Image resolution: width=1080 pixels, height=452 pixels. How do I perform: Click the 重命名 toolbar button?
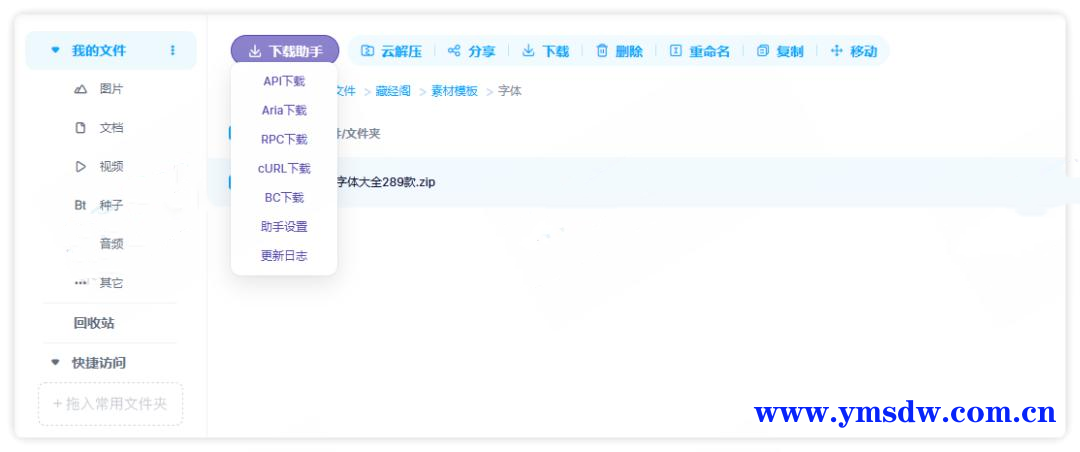point(700,51)
